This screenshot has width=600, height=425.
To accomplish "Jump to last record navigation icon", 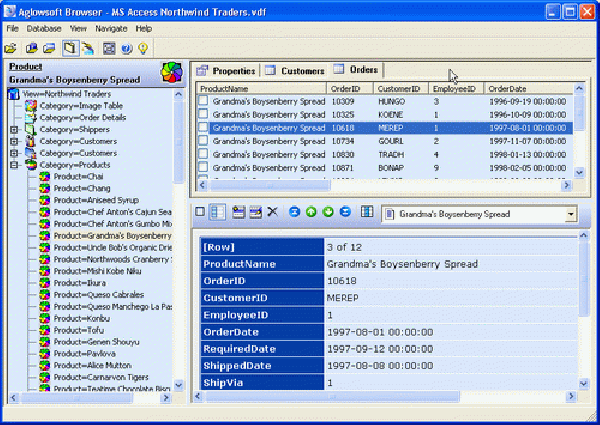I will tap(345, 213).
